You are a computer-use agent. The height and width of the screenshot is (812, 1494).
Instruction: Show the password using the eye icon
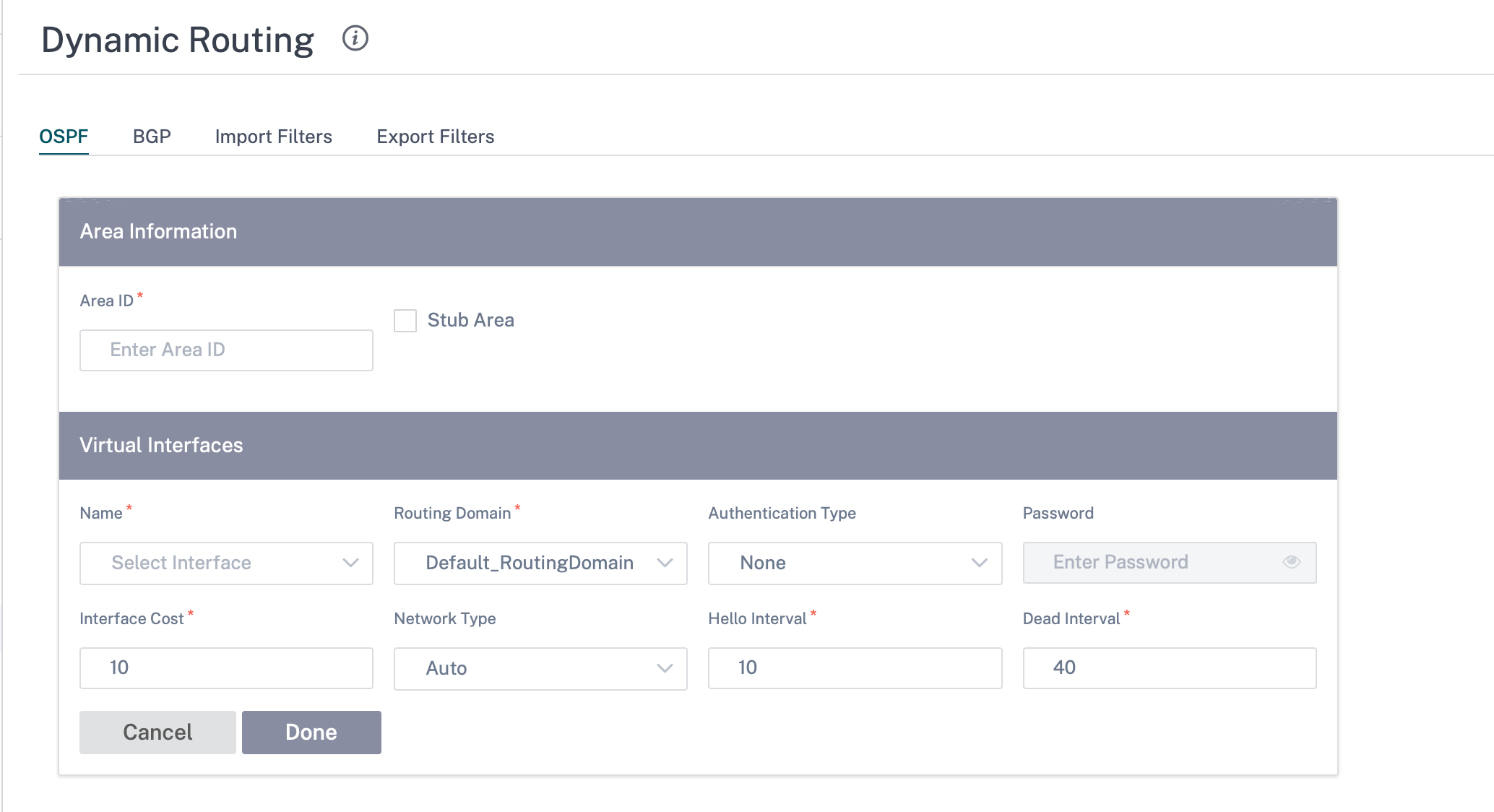[x=1292, y=562]
